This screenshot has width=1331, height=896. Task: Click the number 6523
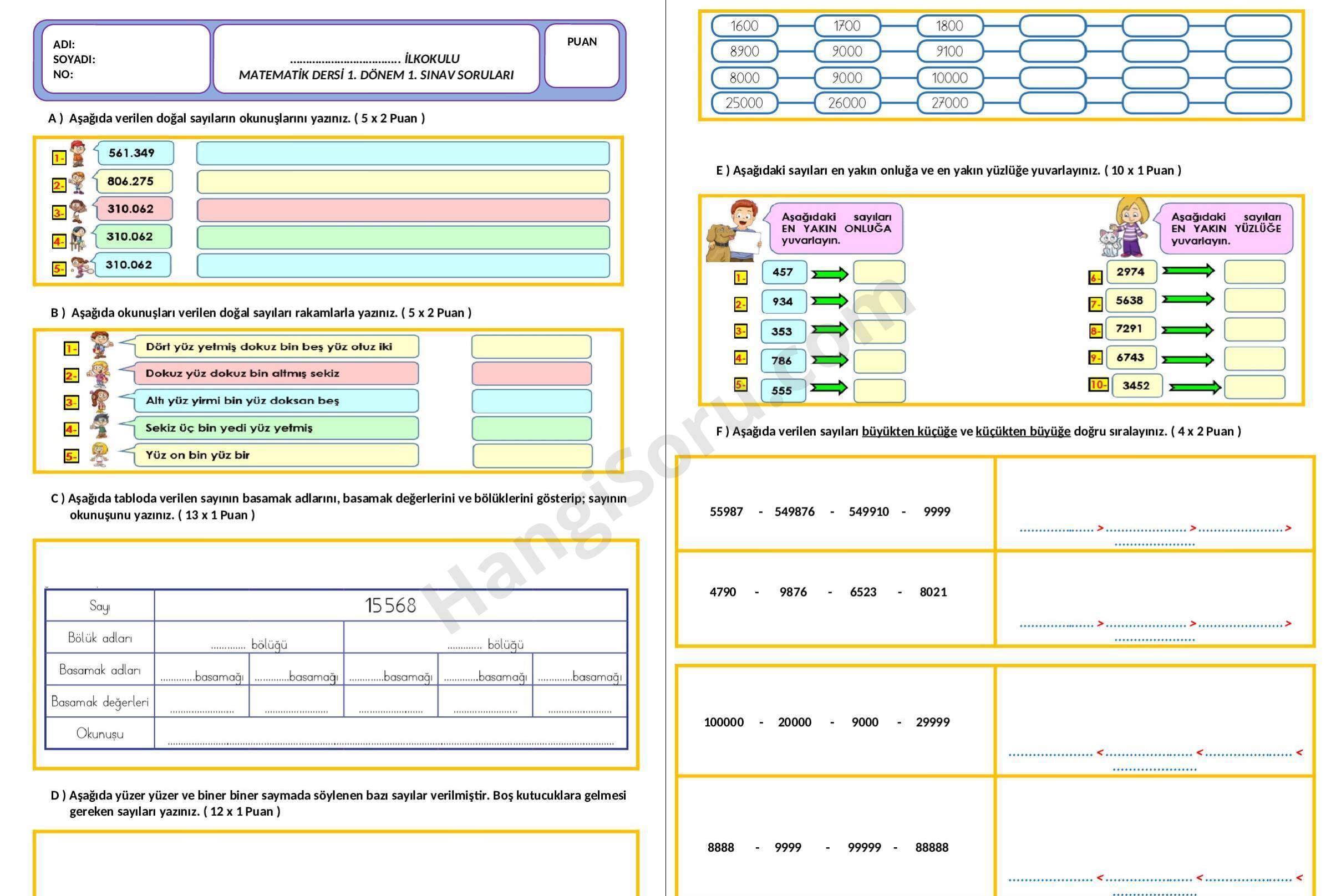tap(863, 592)
